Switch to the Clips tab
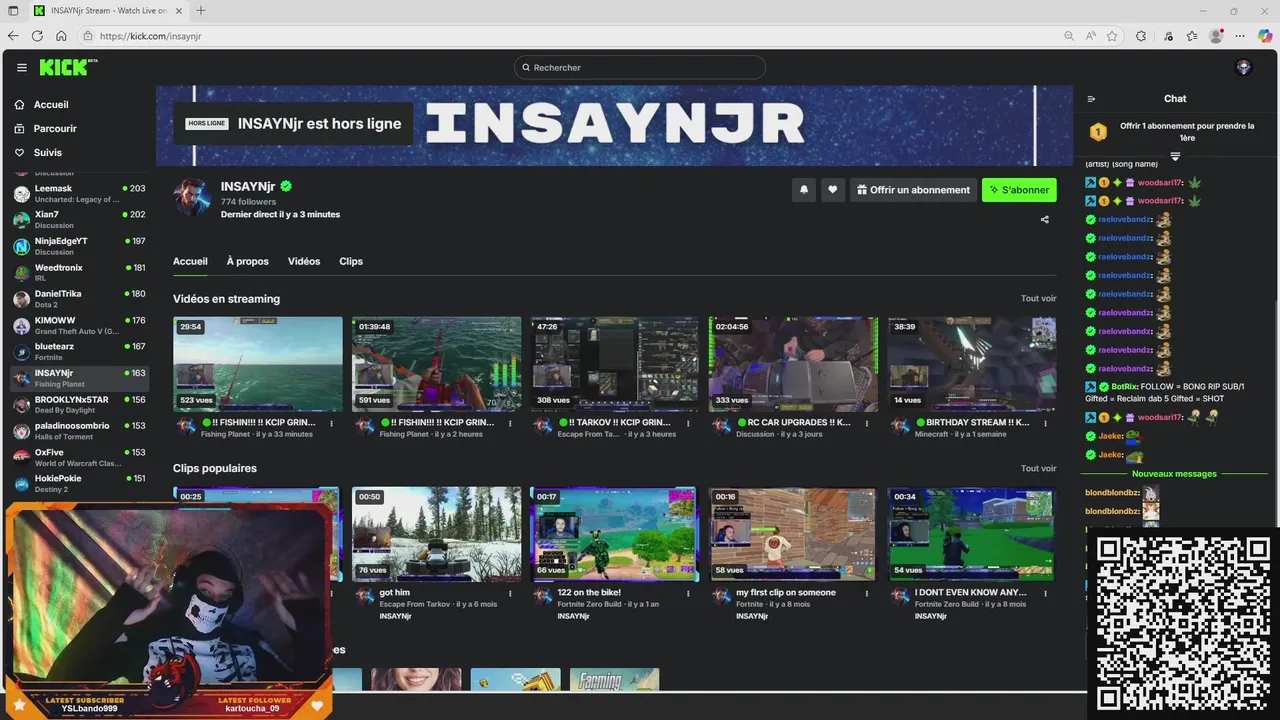 351,261
